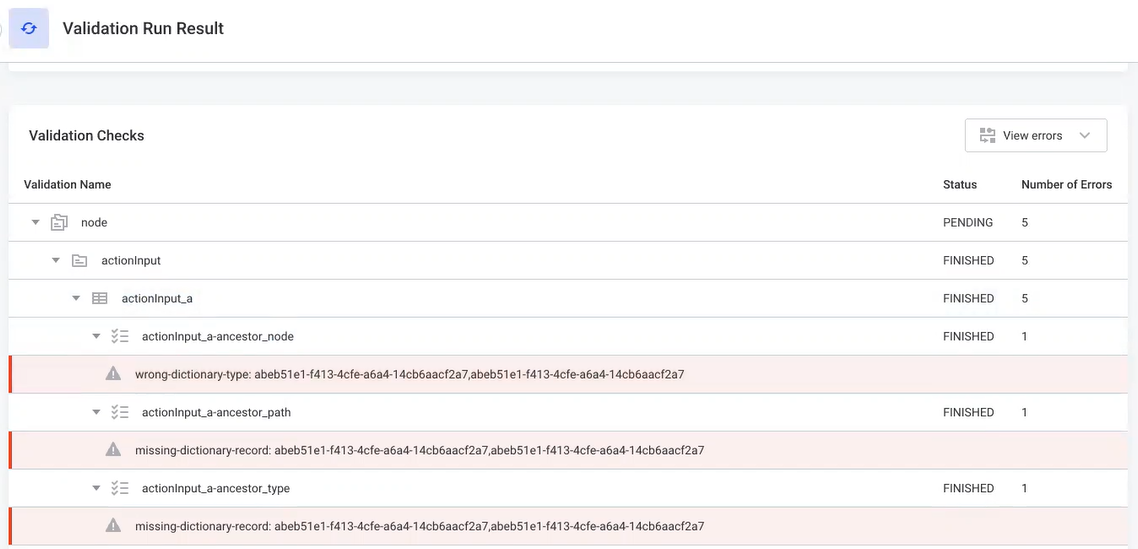Viewport: 1138px width, 549px height.
Task: Collapse the node tree row
Action: coord(36,223)
